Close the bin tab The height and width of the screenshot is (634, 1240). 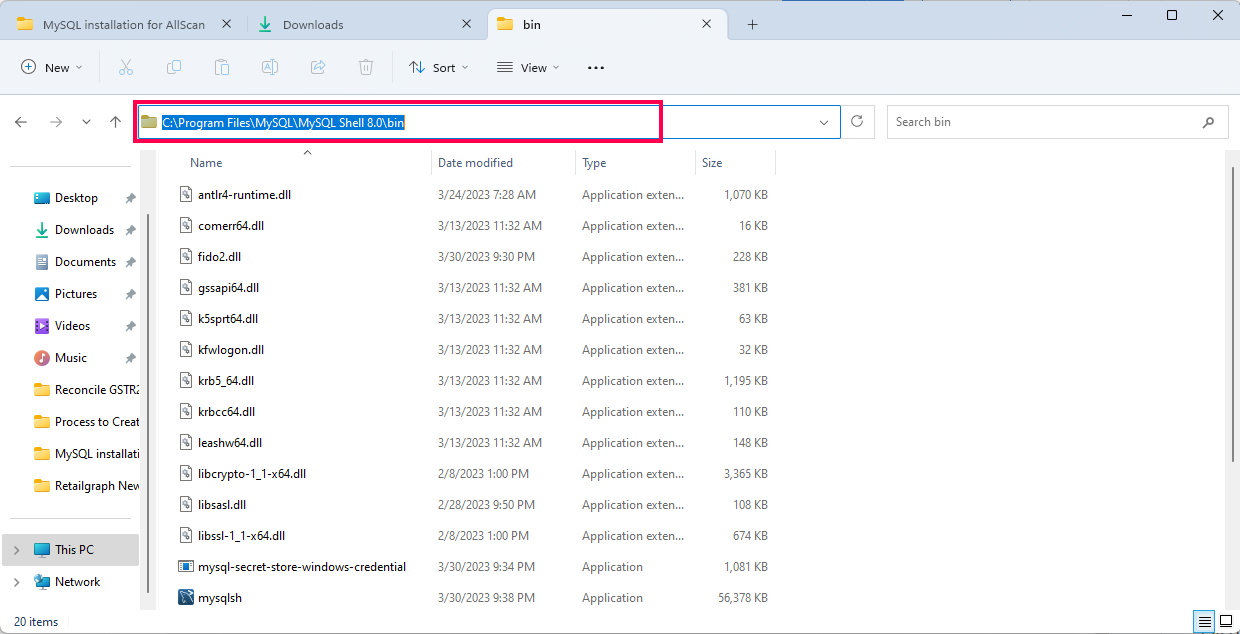click(x=706, y=25)
